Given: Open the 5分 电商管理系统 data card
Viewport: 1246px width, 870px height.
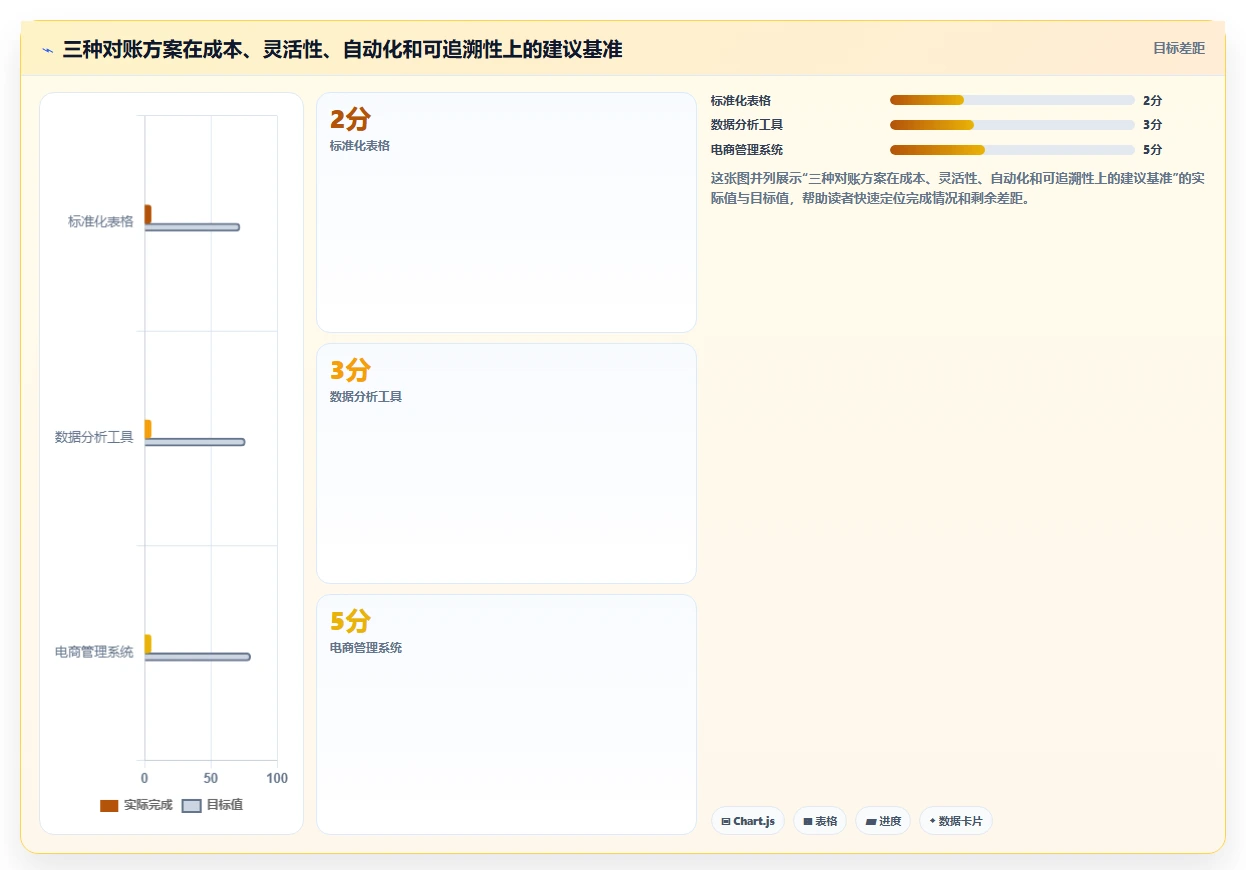Looking at the screenshot, I should (506, 714).
